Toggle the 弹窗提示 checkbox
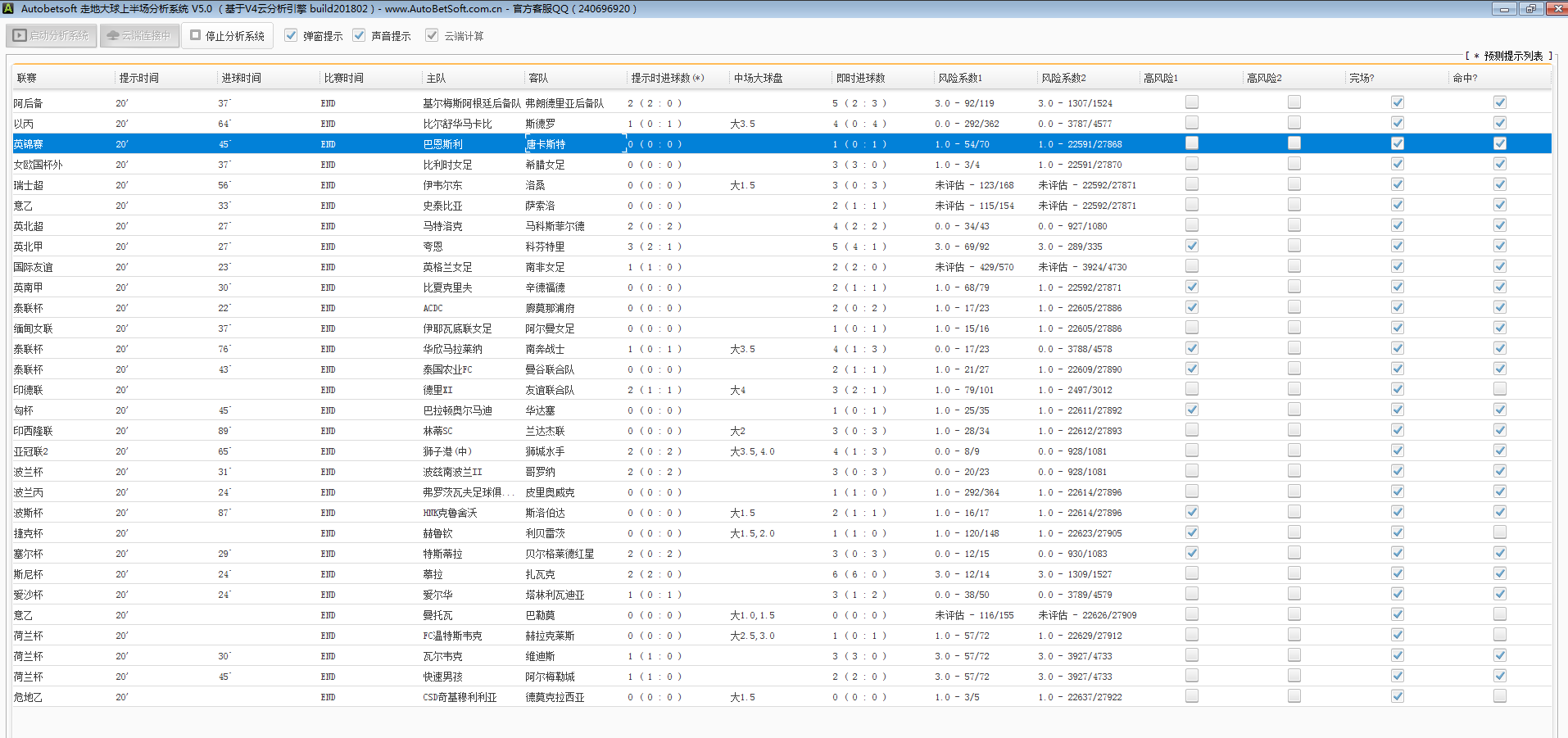Screen dimensions: 1568x738 coord(291,35)
